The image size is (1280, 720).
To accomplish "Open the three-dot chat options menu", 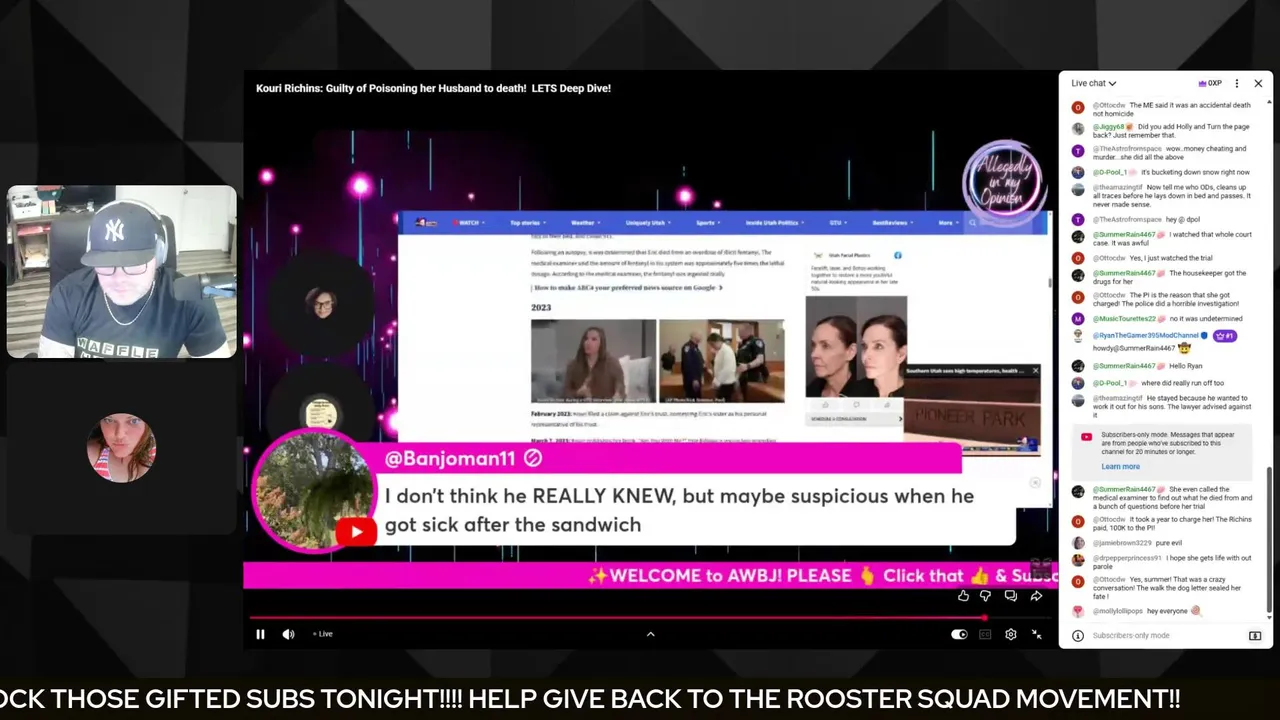I will [1237, 83].
